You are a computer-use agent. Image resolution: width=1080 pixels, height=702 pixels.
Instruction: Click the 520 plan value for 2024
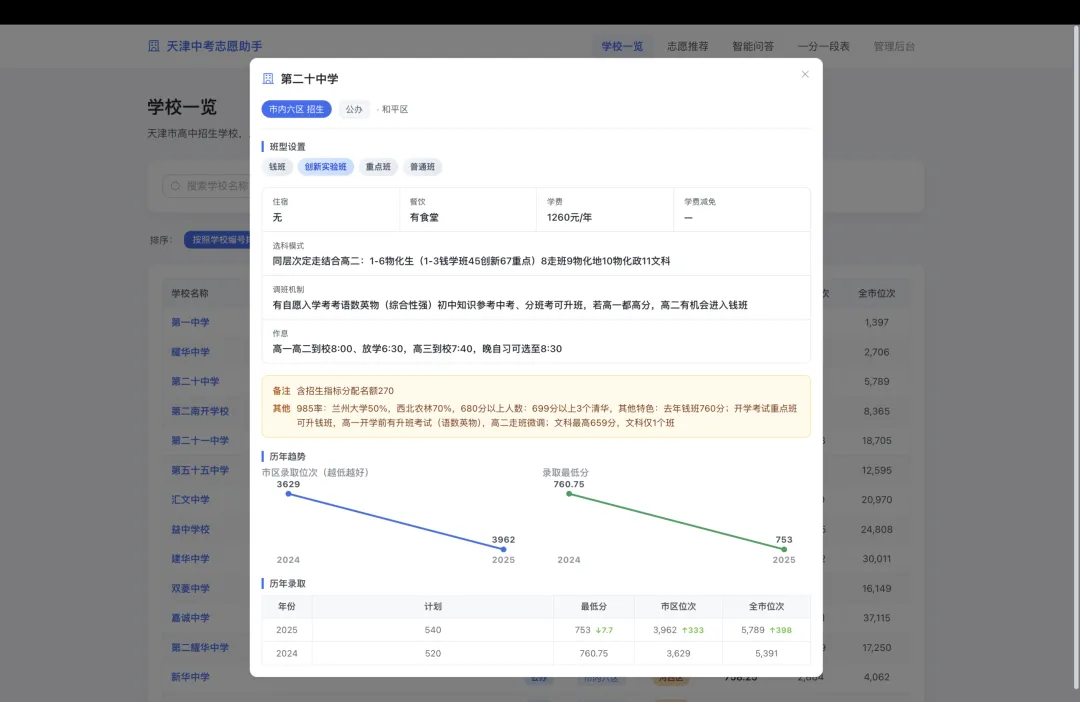point(433,653)
